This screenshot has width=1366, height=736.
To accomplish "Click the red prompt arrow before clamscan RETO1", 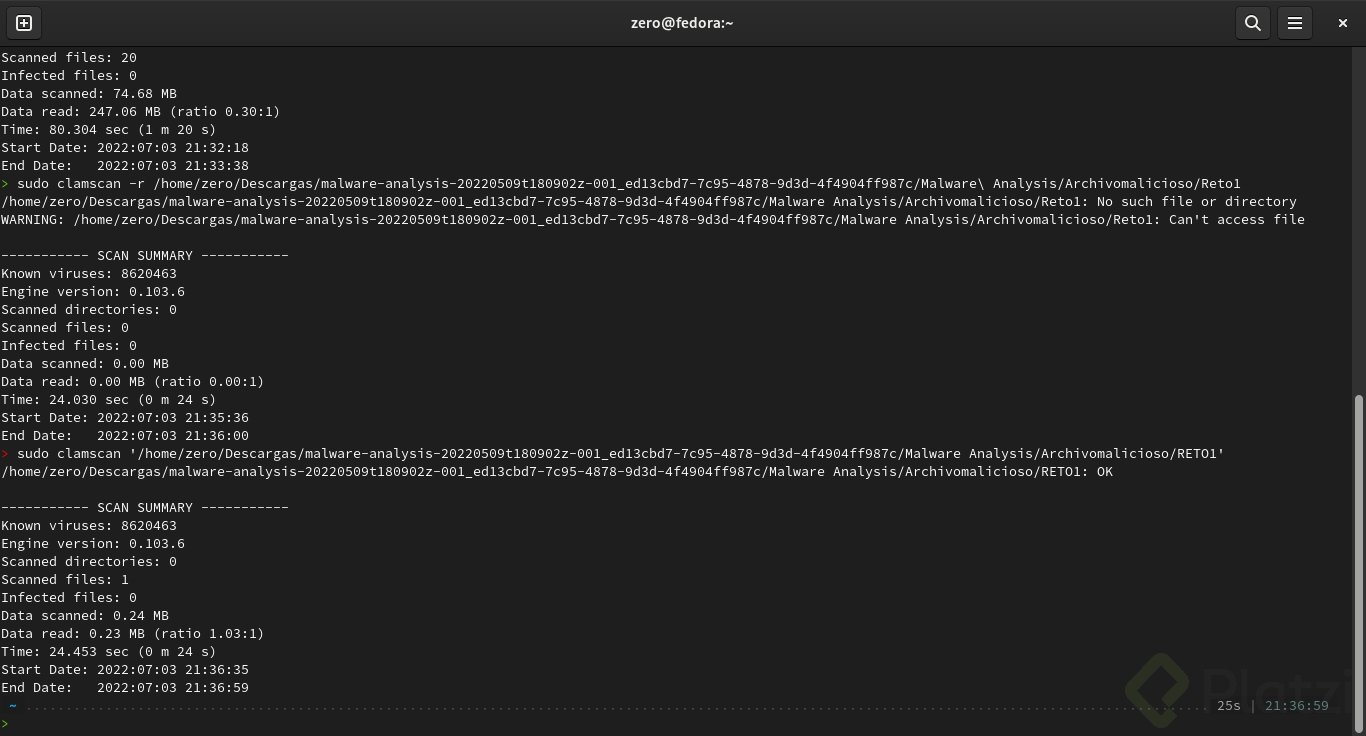I will coord(5,454).
